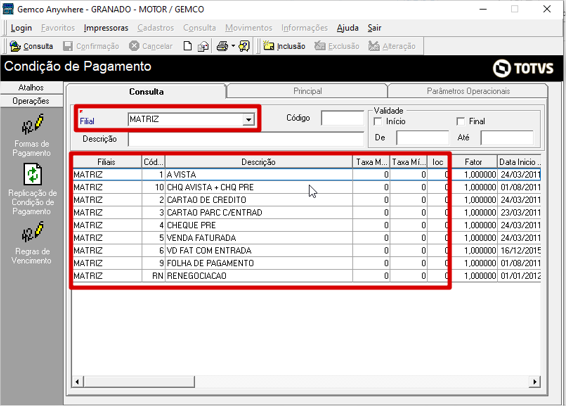Open the Movimentos menu

click(249, 28)
